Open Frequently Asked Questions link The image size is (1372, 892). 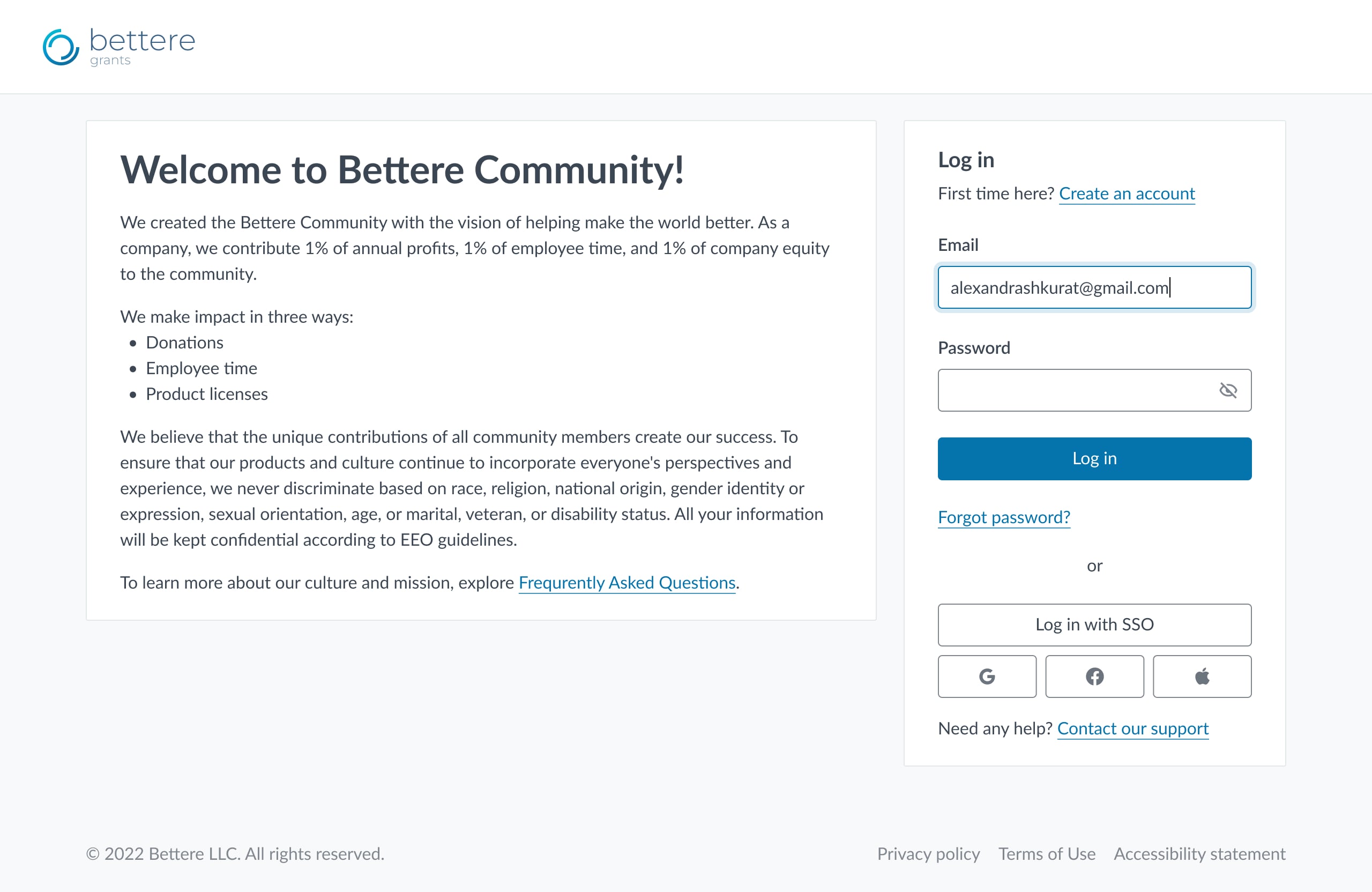point(627,582)
